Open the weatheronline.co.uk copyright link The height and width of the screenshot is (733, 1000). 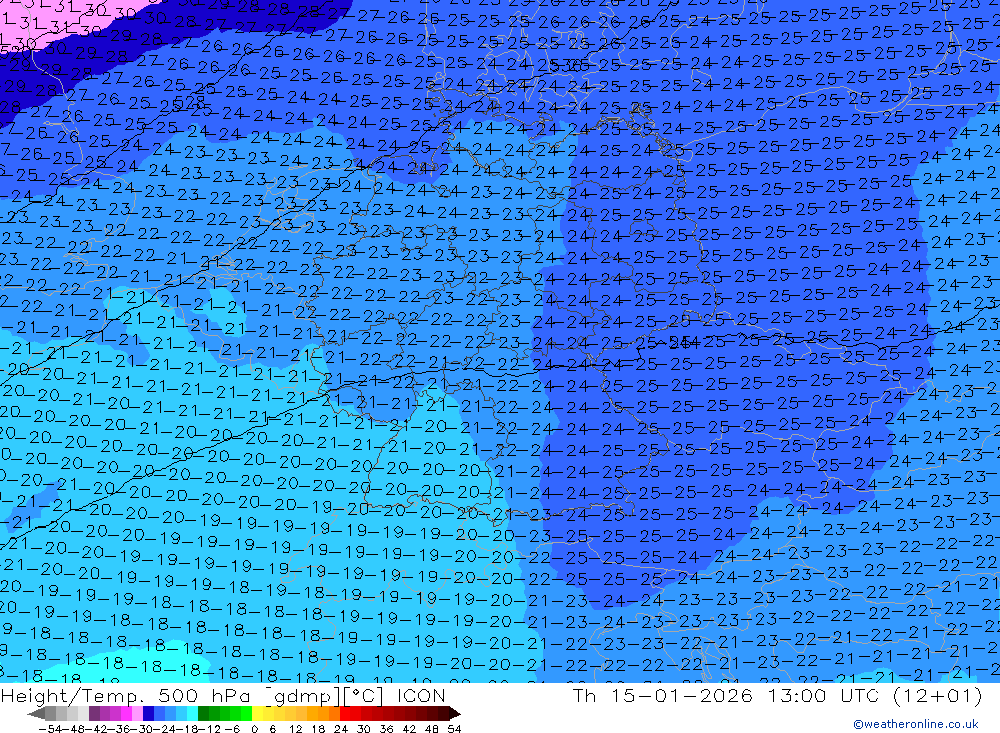(x=915, y=724)
